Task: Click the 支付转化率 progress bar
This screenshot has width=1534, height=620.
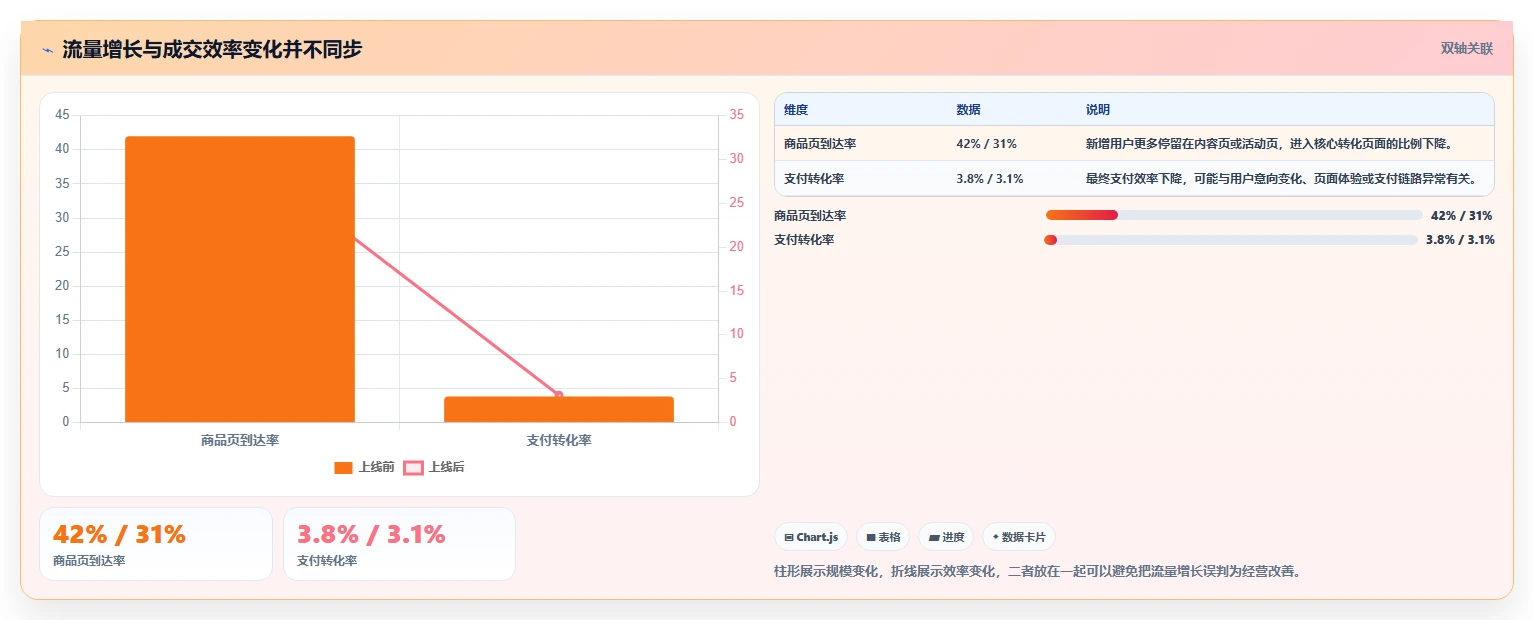Action: [x=1231, y=240]
